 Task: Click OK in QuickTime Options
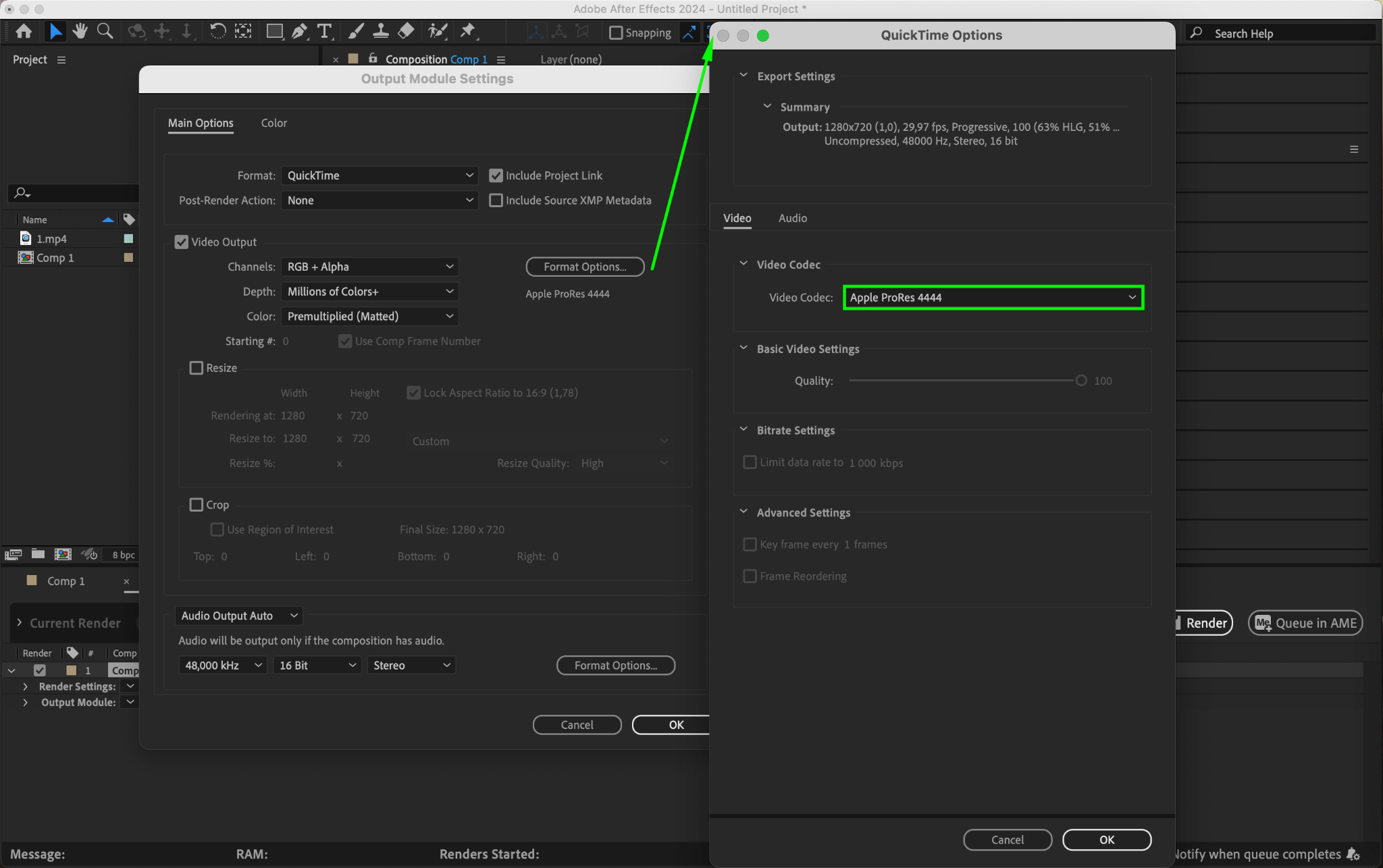(1106, 840)
